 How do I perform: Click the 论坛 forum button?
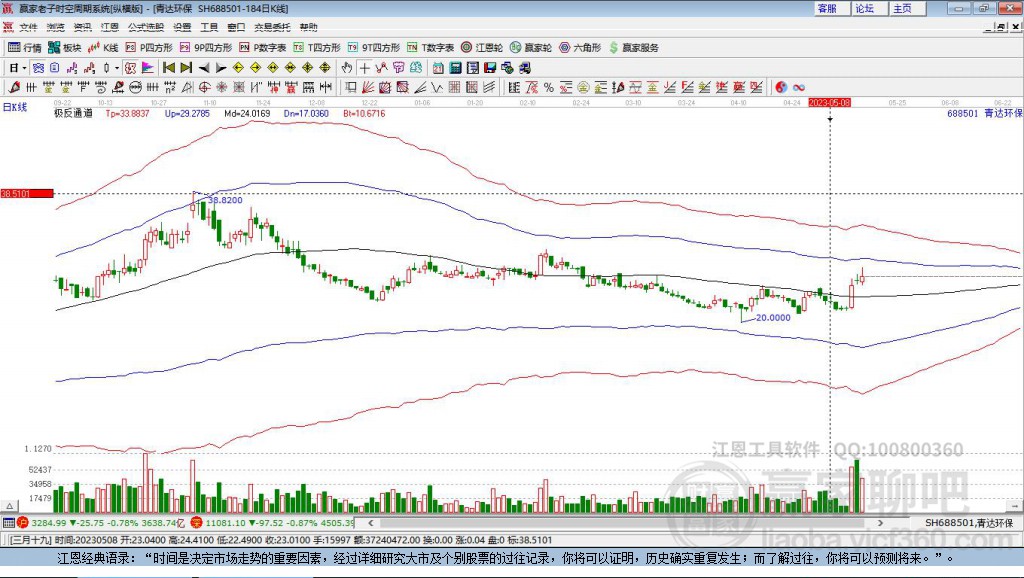(866, 8)
